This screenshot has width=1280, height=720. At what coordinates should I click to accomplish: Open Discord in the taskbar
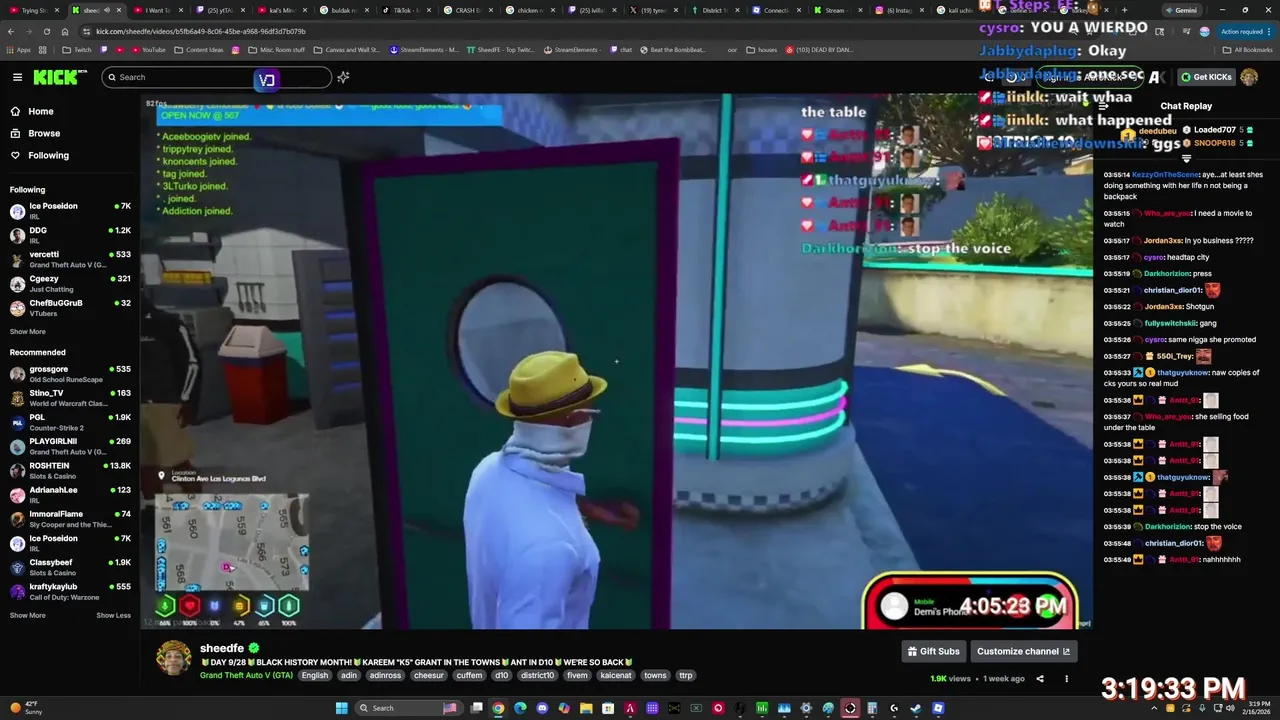(x=542, y=708)
